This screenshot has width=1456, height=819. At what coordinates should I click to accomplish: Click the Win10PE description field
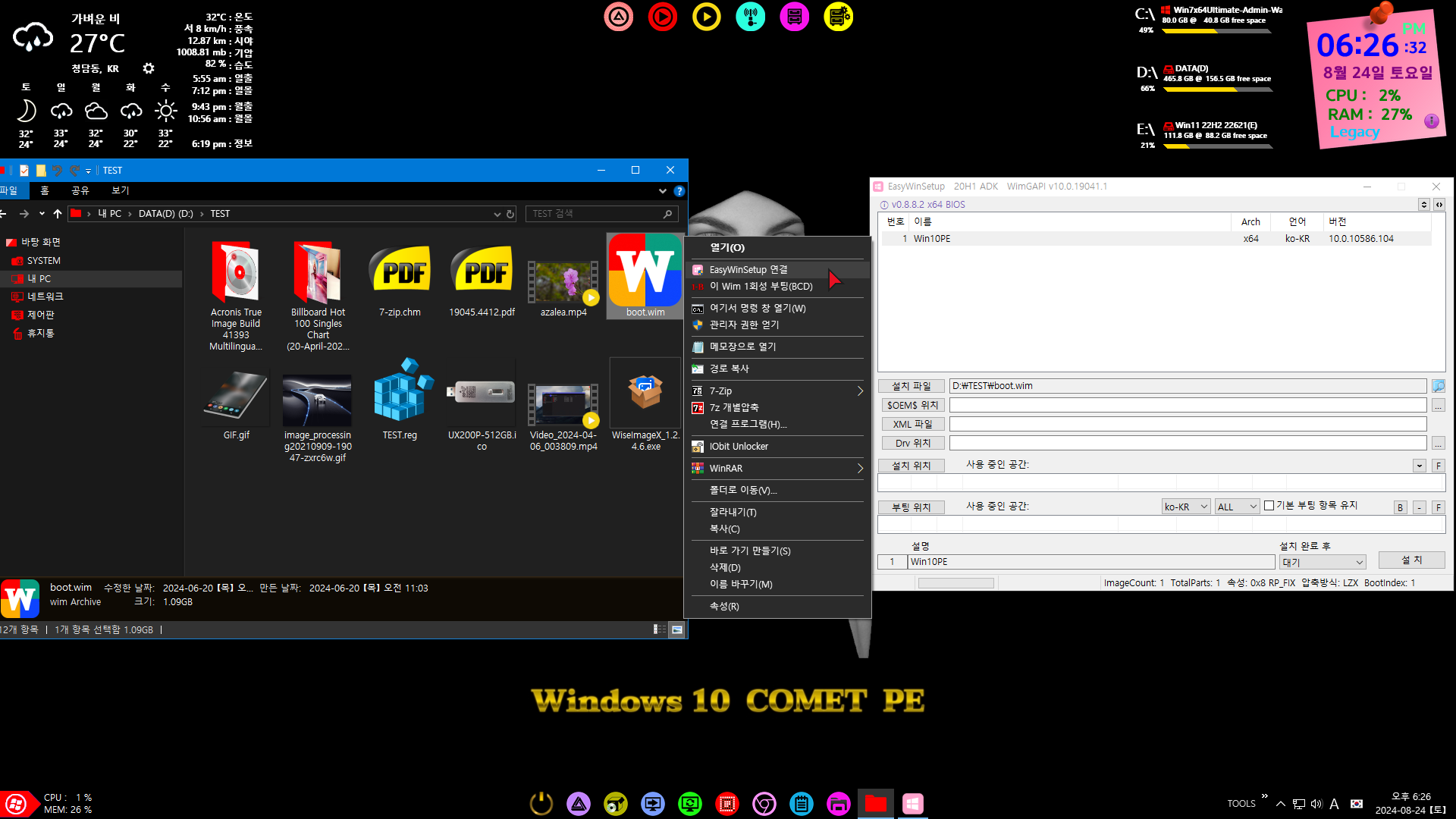click(1091, 562)
